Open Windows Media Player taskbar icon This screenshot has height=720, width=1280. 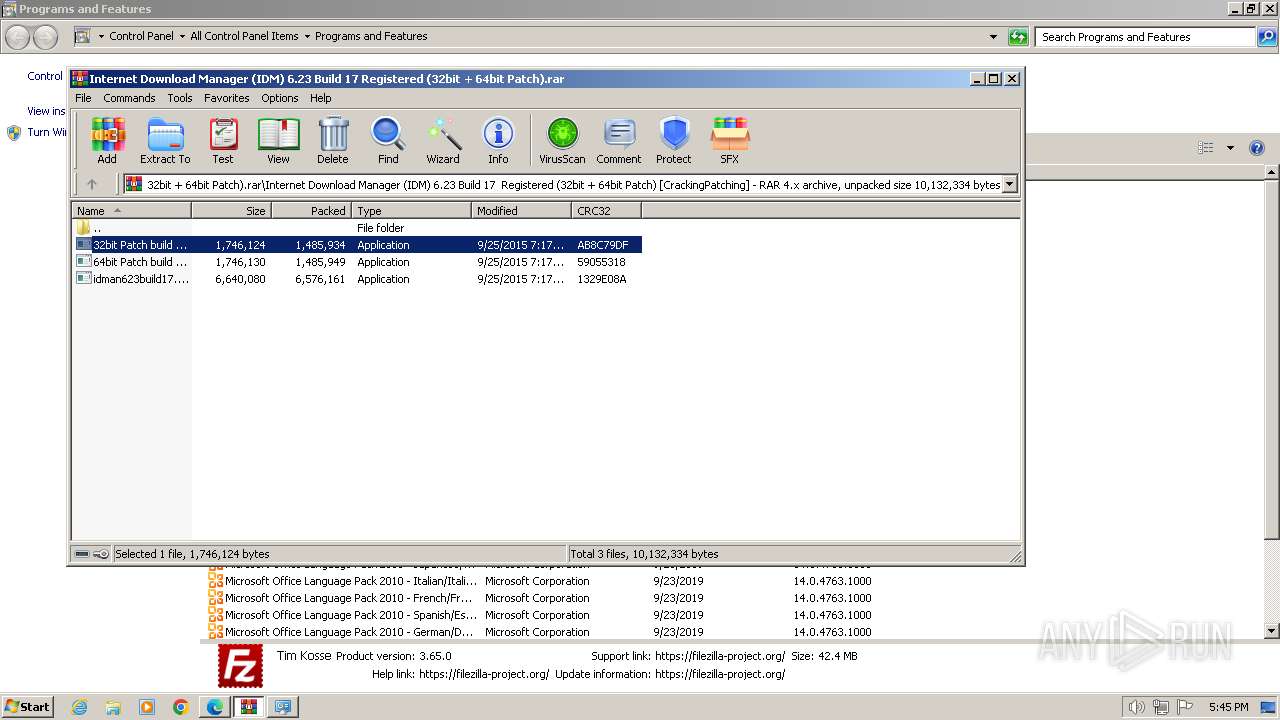click(x=147, y=707)
